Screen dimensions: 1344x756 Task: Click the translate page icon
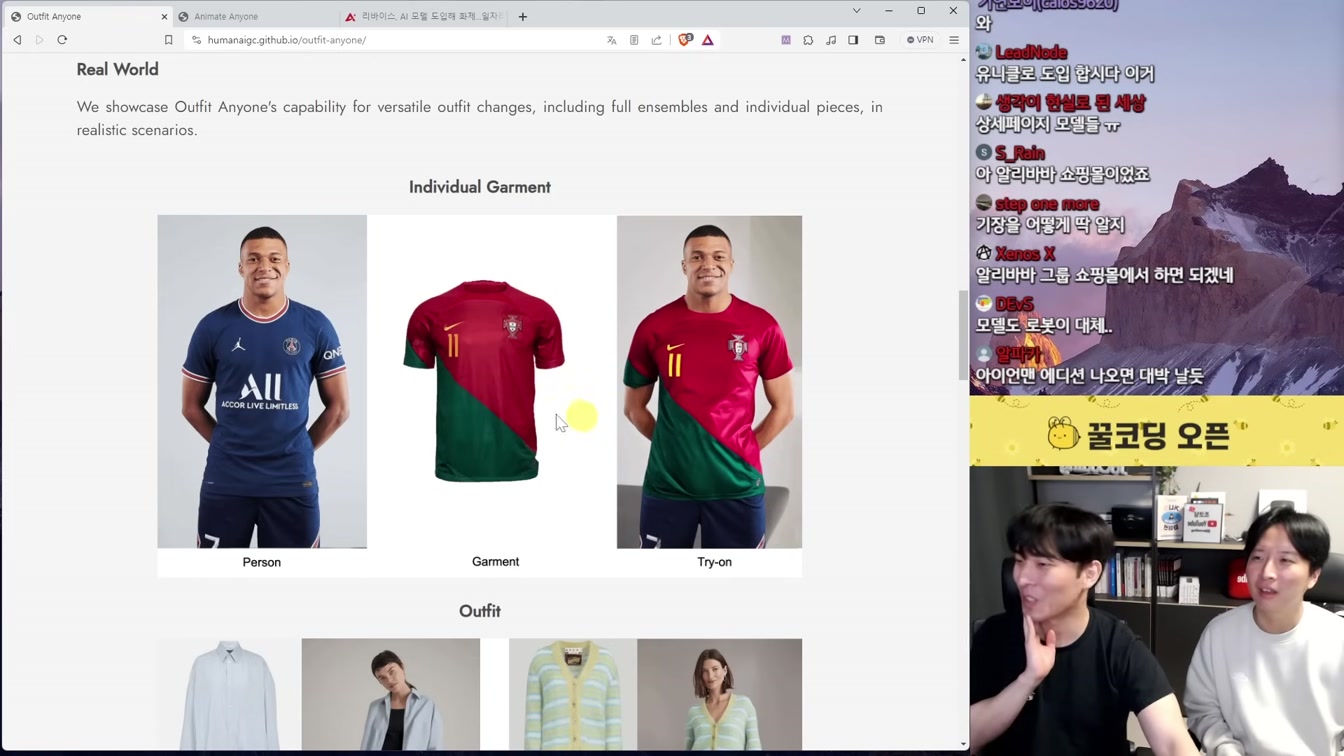[612, 40]
